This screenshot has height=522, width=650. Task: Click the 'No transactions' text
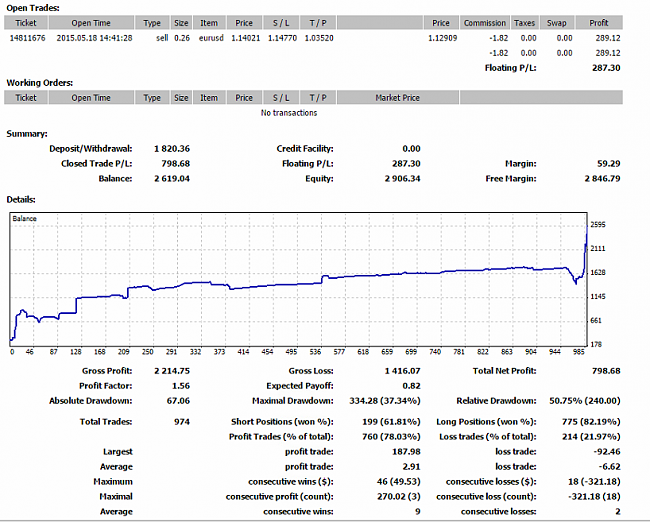click(x=289, y=113)
